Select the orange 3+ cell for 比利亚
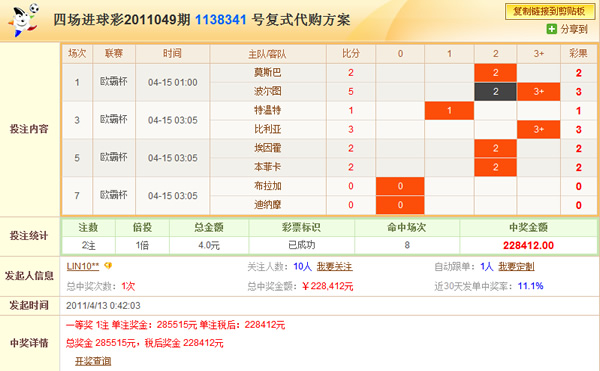Image resolution: width=600 pixels, height=371 pixels. pyautogui.click(x=539, y=129)
